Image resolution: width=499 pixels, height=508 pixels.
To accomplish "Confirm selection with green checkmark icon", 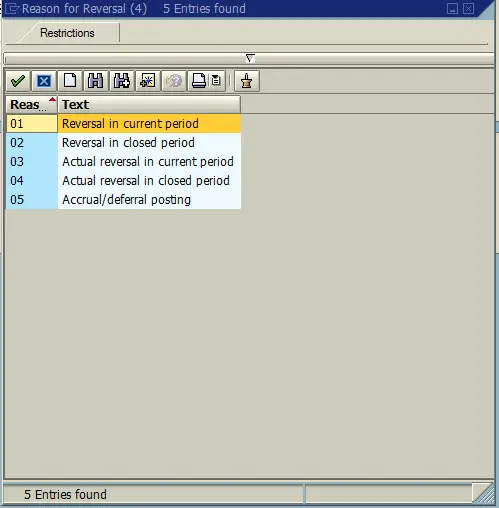I will tap(18, 81).
